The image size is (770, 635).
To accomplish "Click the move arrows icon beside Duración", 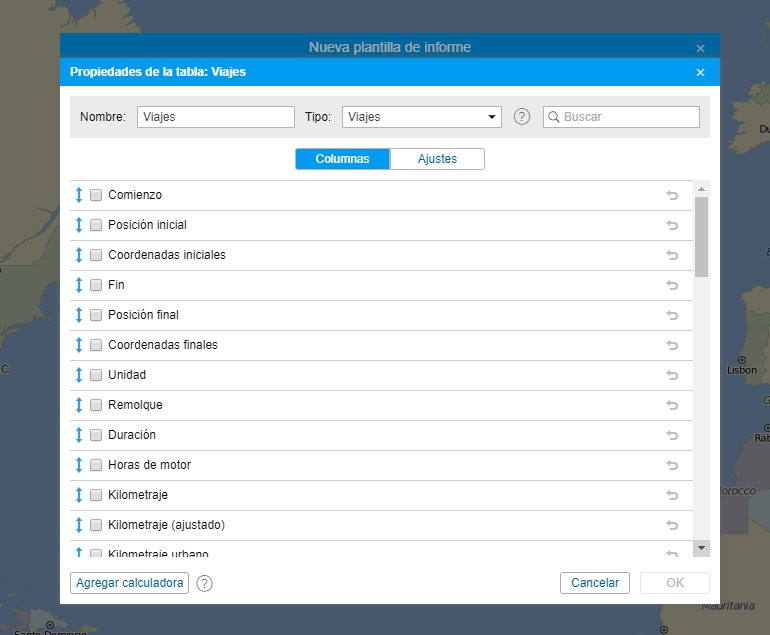I will coord(79,435).
